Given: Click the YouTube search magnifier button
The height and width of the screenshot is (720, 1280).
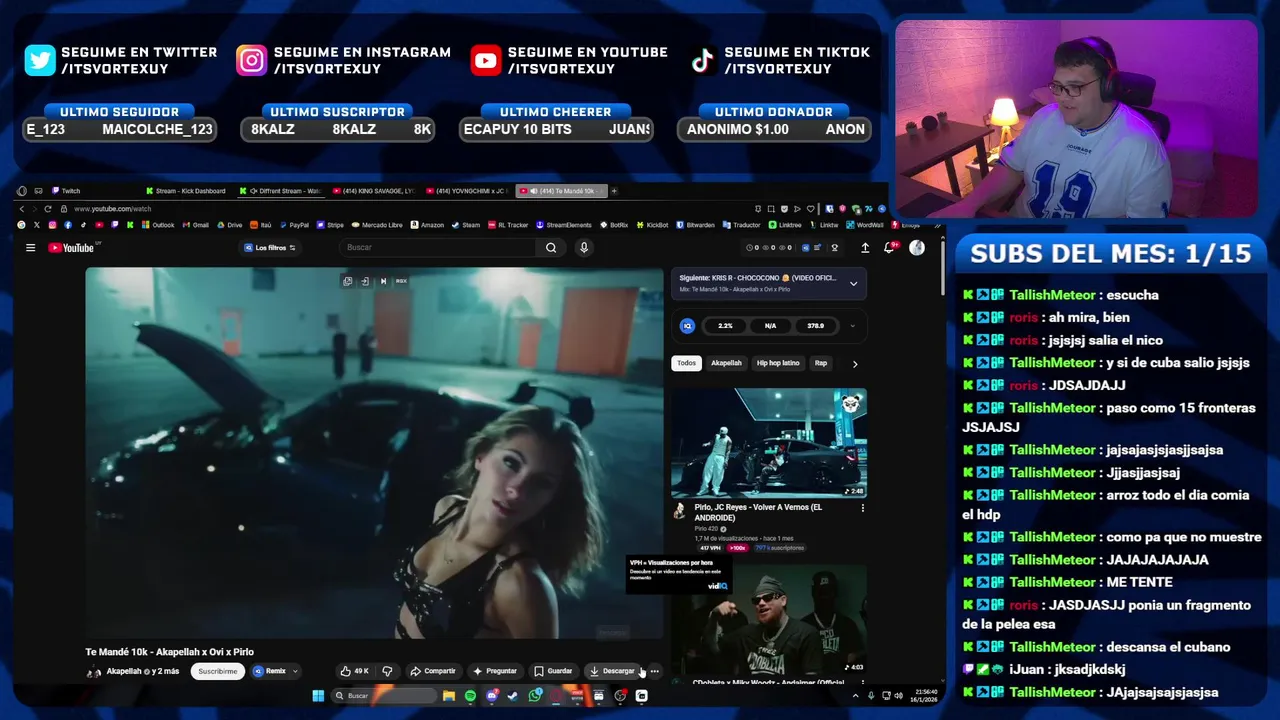Looking at the screenshot, I should point(551,248).
